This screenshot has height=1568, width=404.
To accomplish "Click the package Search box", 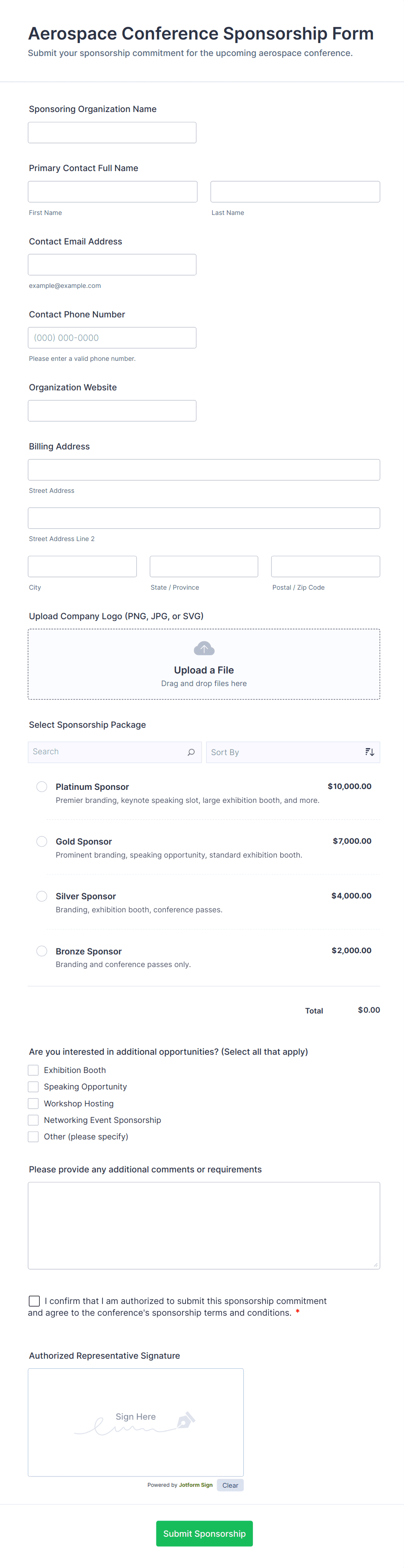I will pyautogui.click(x=106, y=753).
